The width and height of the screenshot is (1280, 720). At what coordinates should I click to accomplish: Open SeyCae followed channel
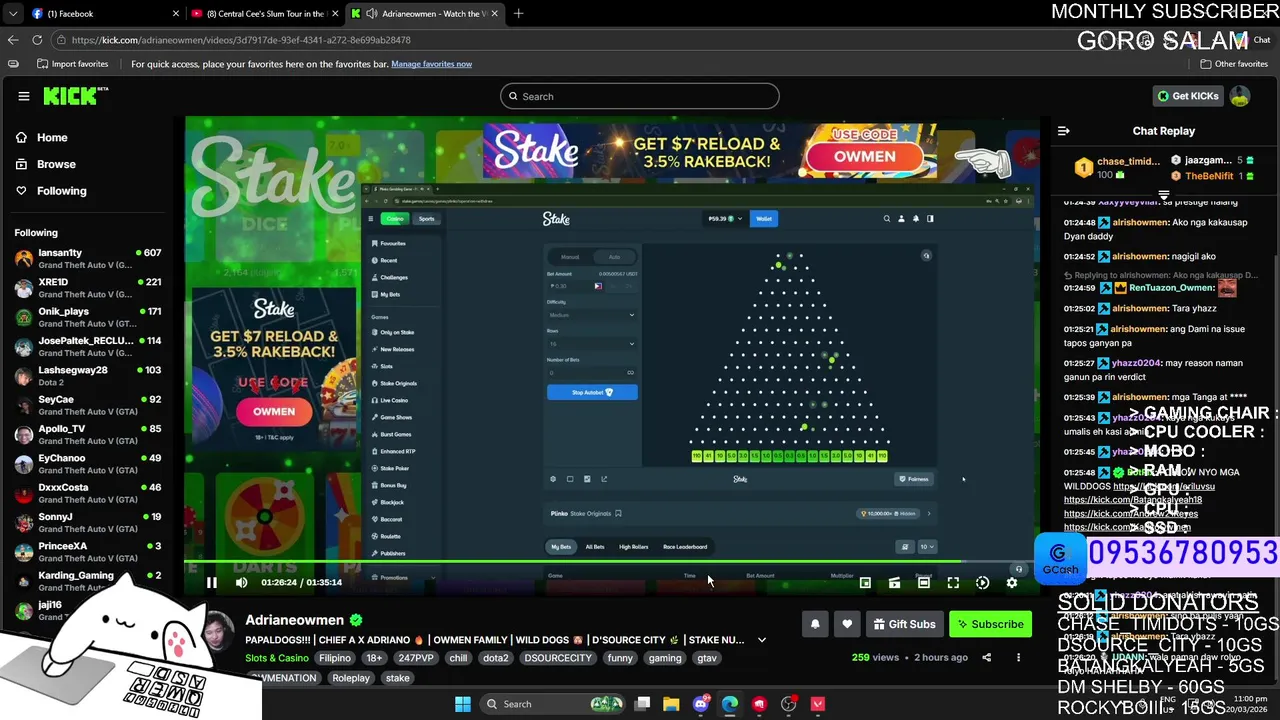[88, 405]
